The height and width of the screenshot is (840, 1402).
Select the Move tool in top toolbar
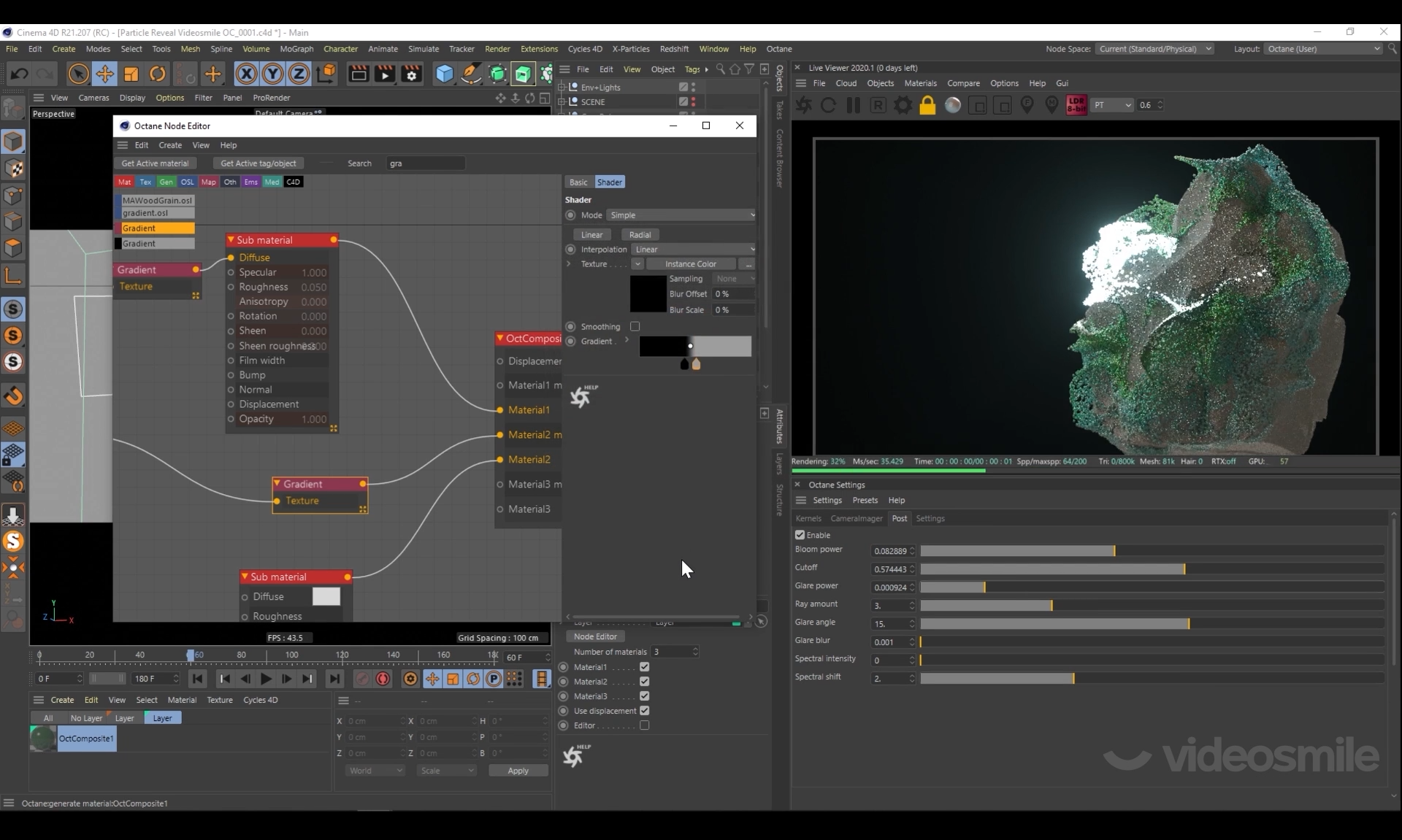[x=104, y=74]
